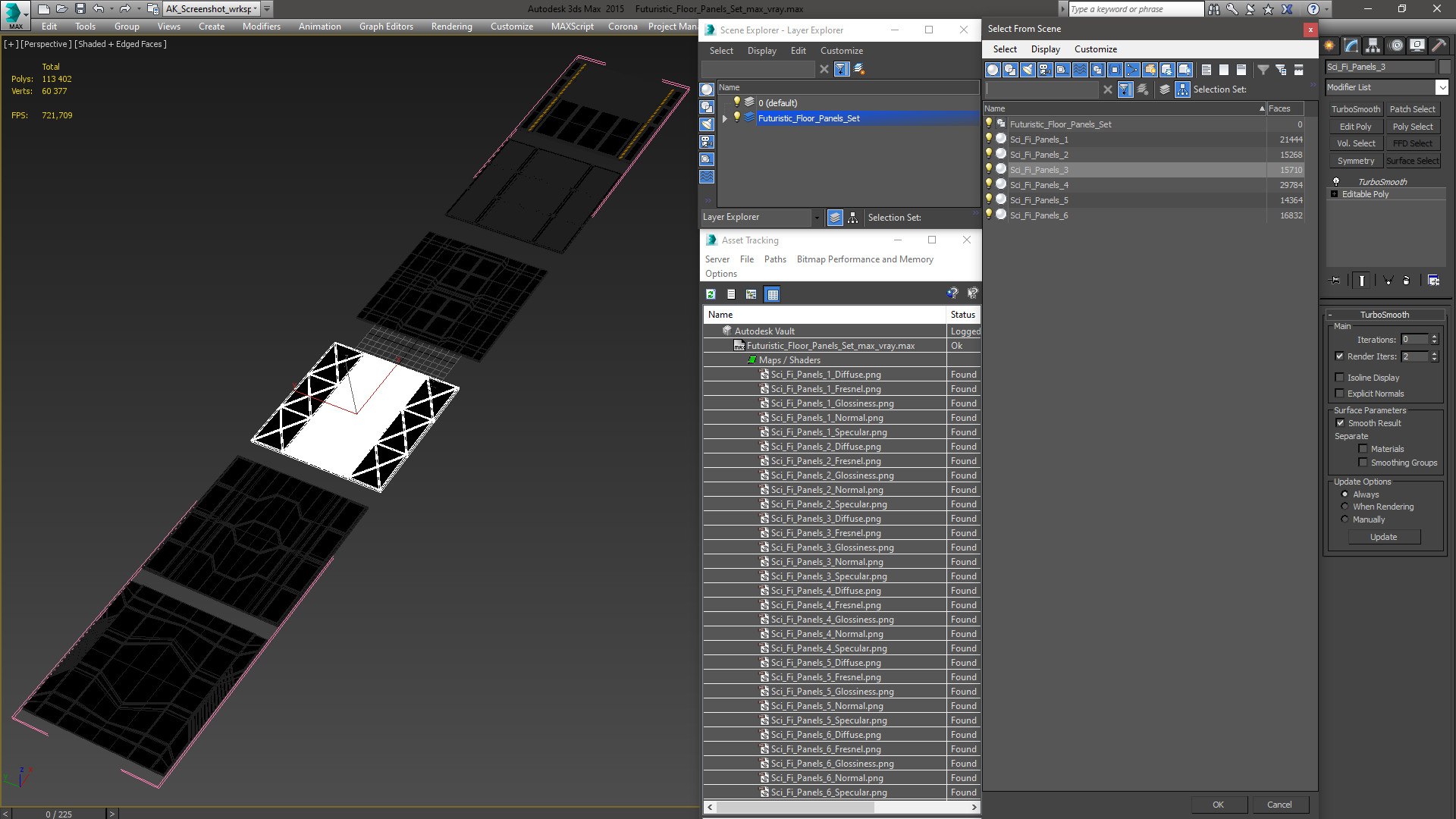Click the Edit Poly modifier button
This screenshot has height=819, width=1456.
point(1355,127)
